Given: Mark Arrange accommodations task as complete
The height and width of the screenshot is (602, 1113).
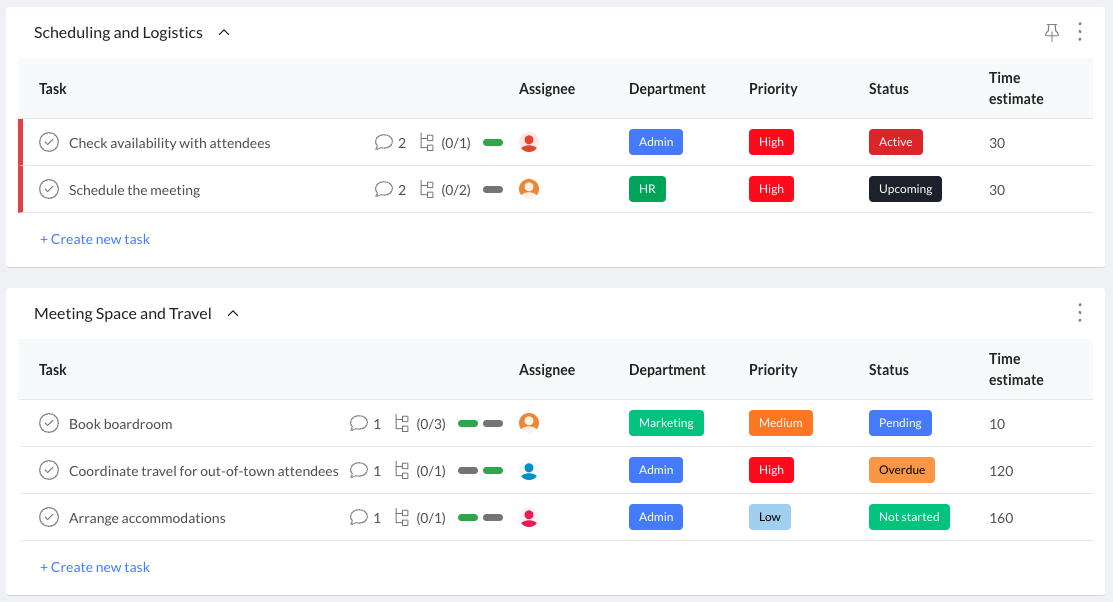Looking at the screenshot, I should pos(49,518).
